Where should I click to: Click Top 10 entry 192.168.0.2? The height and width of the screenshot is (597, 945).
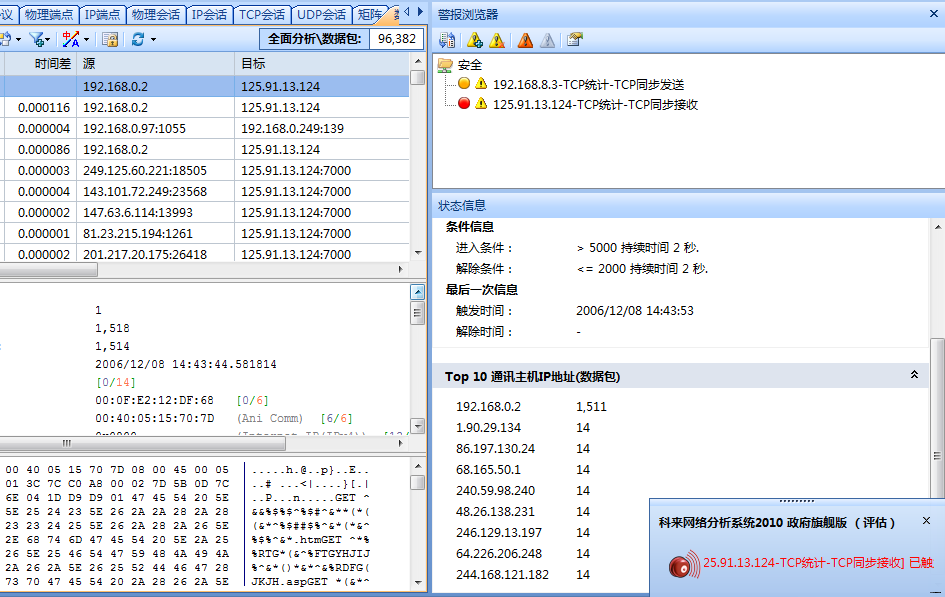click(x=488, y=407)
